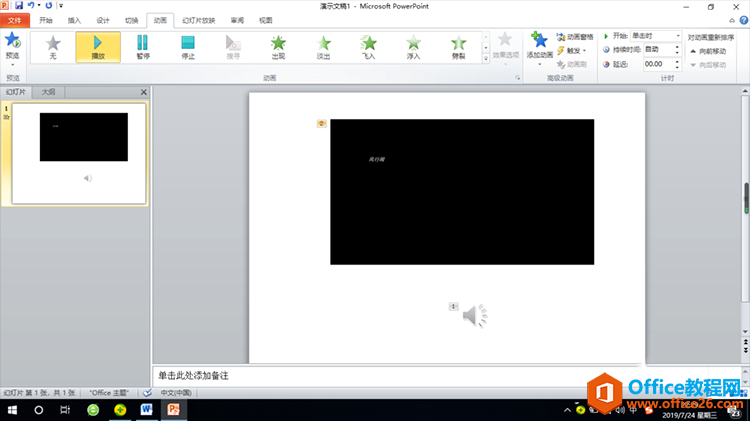Apply the 飞入 (Fly In) animation
The height and width of the screenshot is (421, 750).
(369, 46)
